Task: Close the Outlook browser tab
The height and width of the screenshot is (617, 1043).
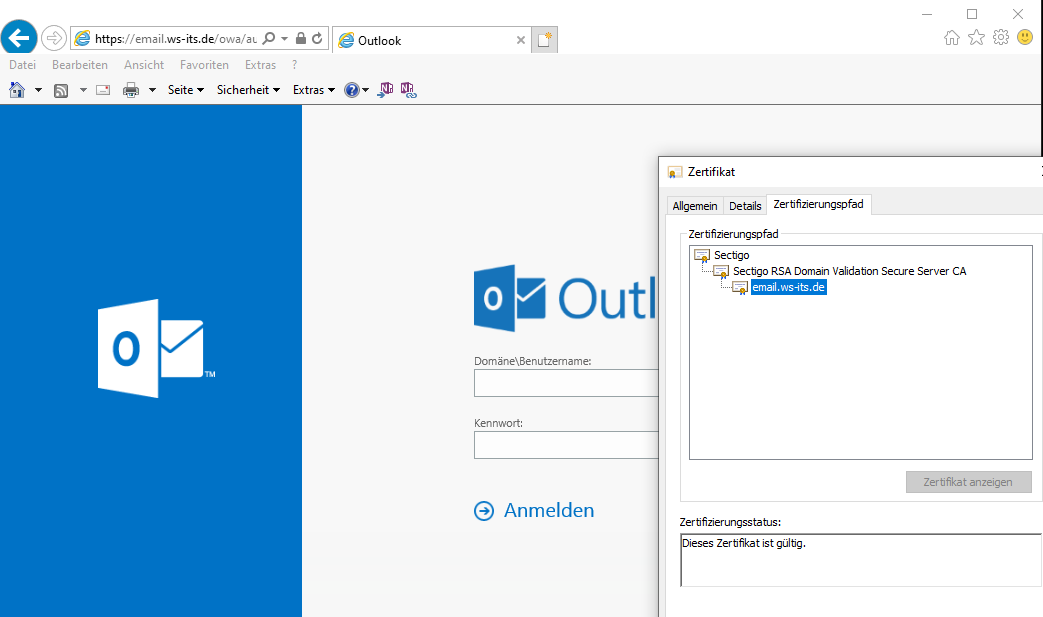Action: 521,40
